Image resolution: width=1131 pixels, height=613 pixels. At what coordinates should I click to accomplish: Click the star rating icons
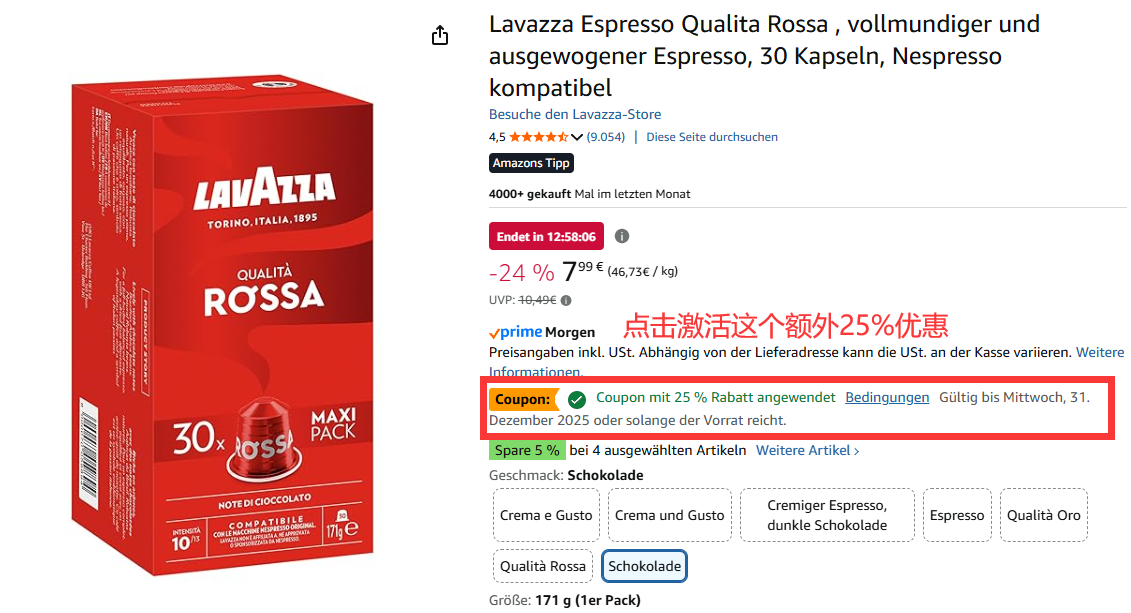[539, 136]
